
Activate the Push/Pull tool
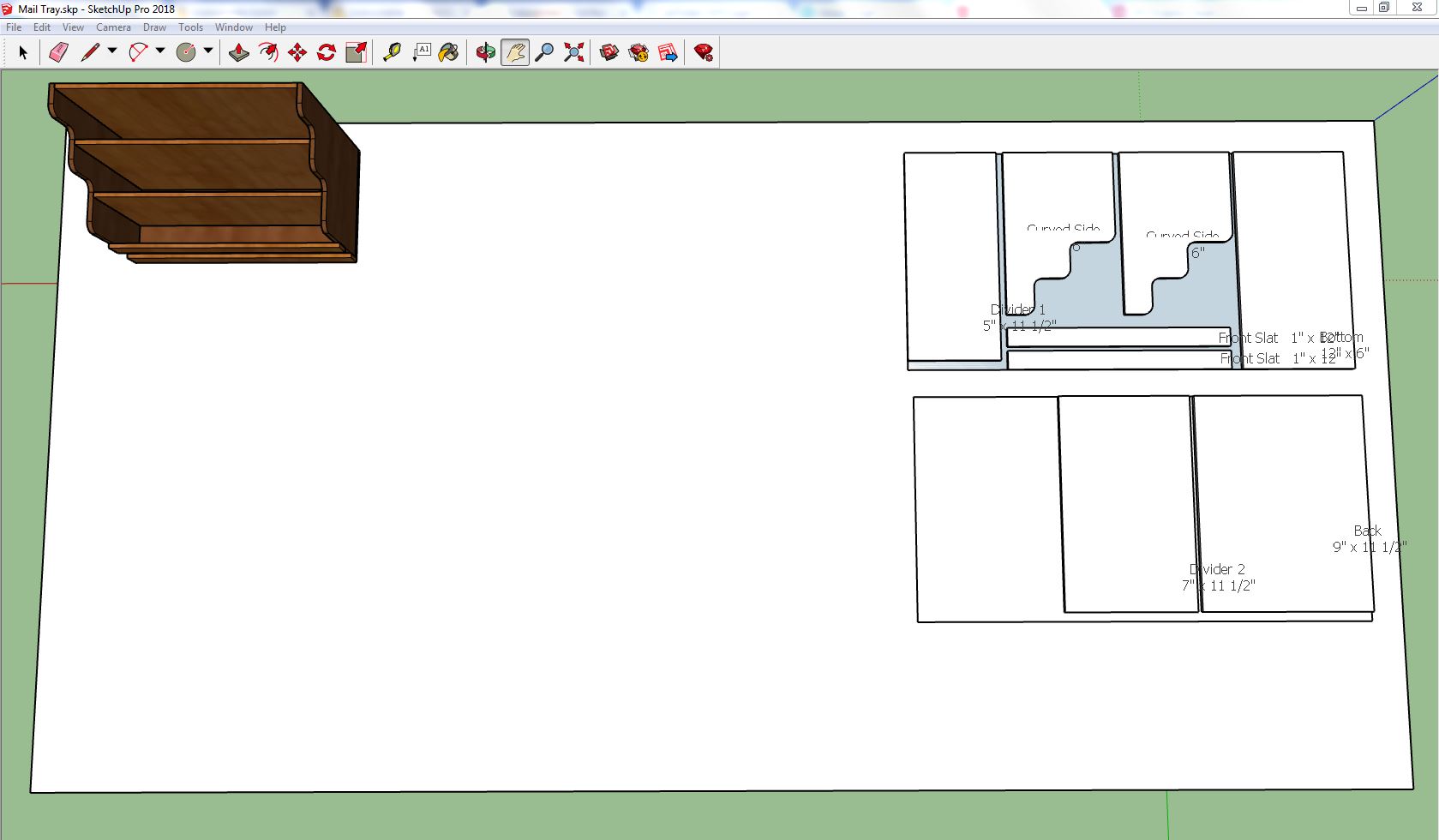[238, 52]
